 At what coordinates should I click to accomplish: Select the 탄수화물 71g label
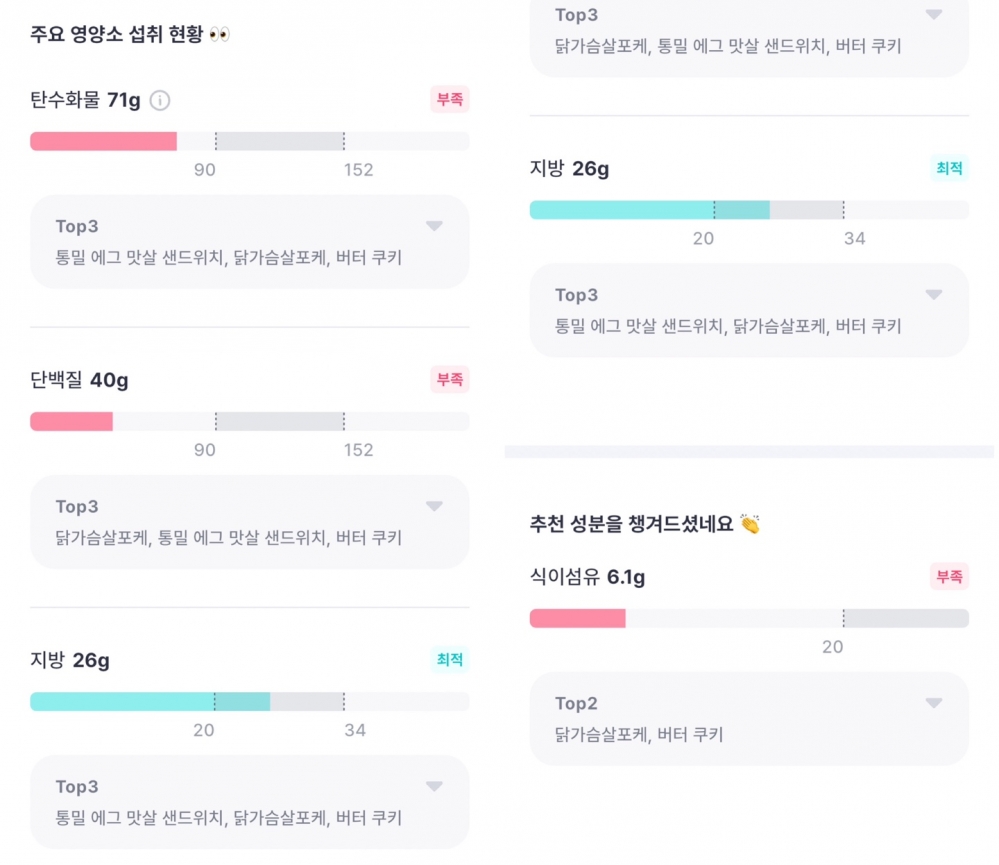coord(86,100)
